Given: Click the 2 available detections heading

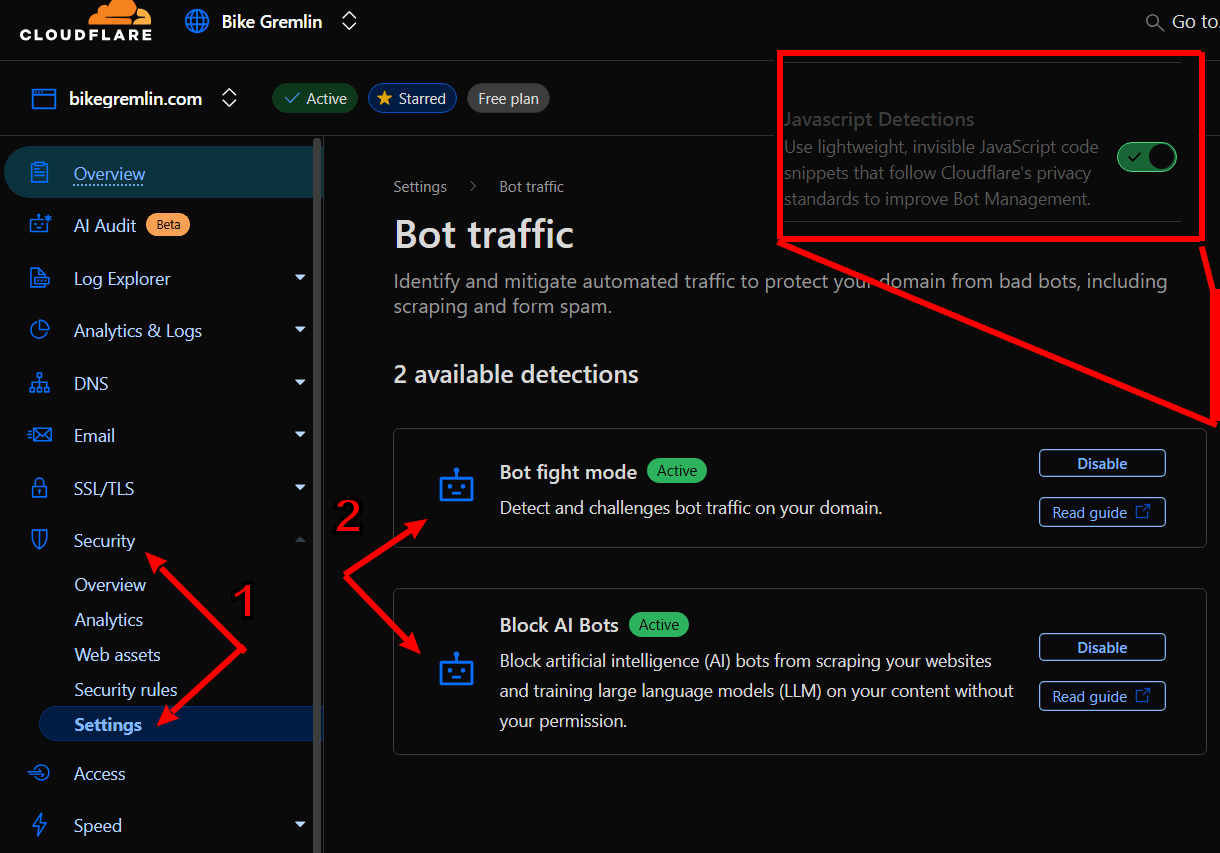Looking at the screenshot, I should pos(516,375).
